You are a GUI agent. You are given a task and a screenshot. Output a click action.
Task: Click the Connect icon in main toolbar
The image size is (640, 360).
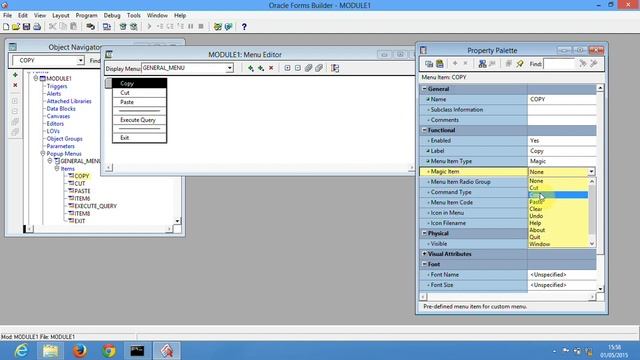pyautogui.click(x=90, y=27)
